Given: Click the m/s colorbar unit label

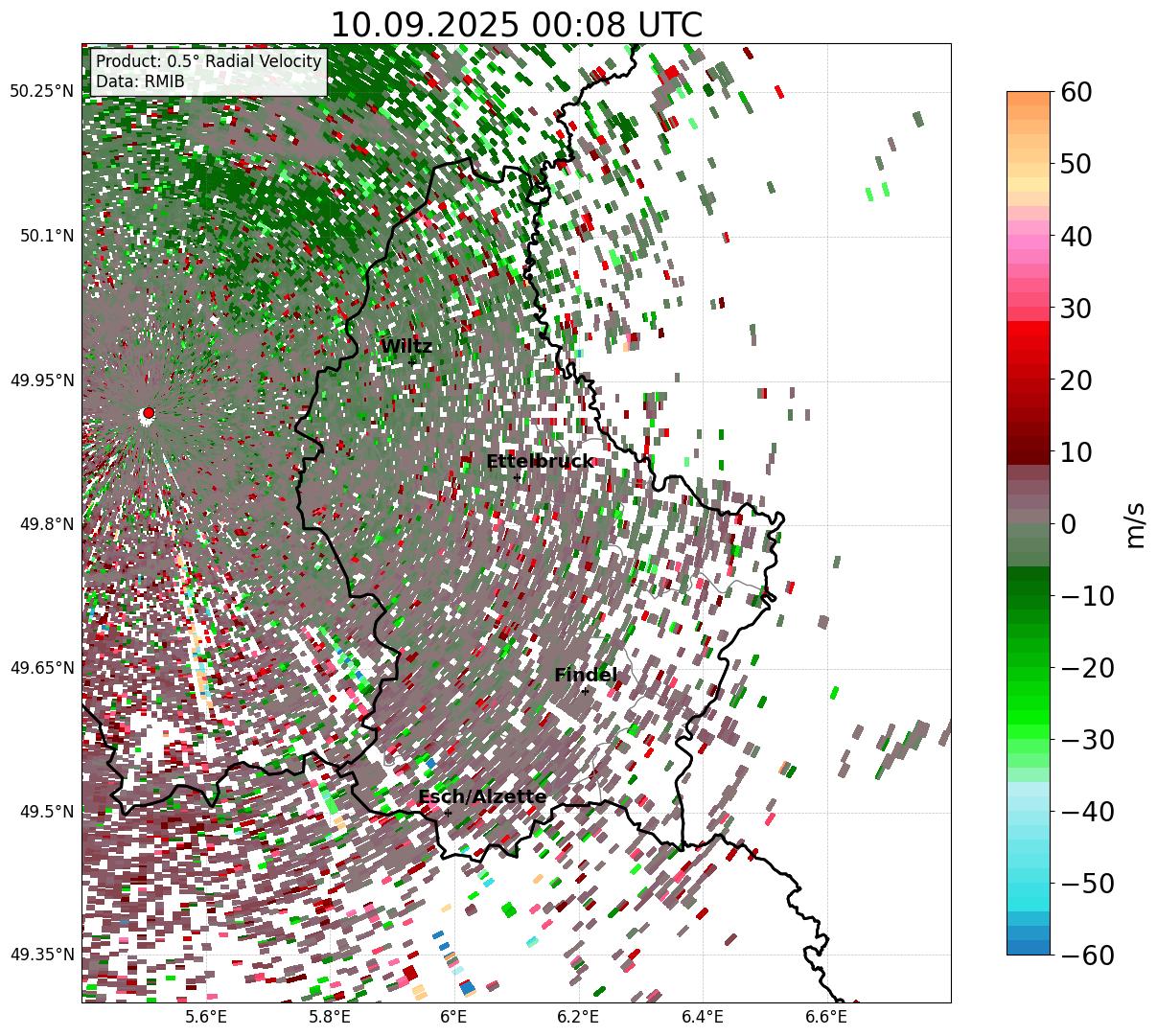Looking at the screenshot, I should point(1136,524).
